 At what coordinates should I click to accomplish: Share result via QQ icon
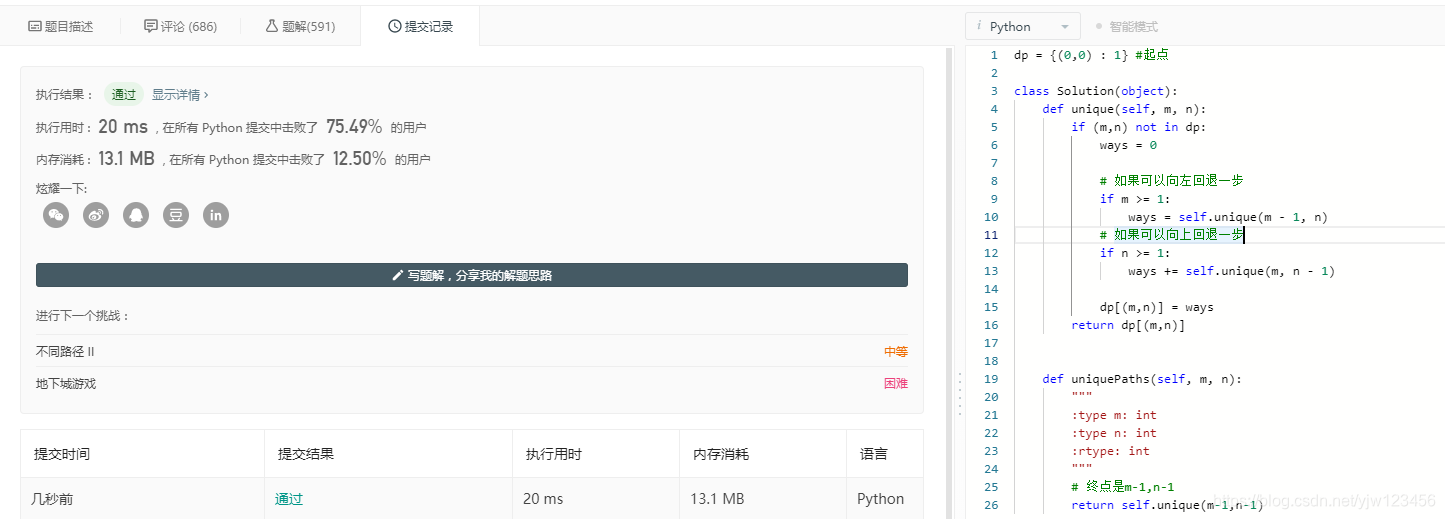136,214
